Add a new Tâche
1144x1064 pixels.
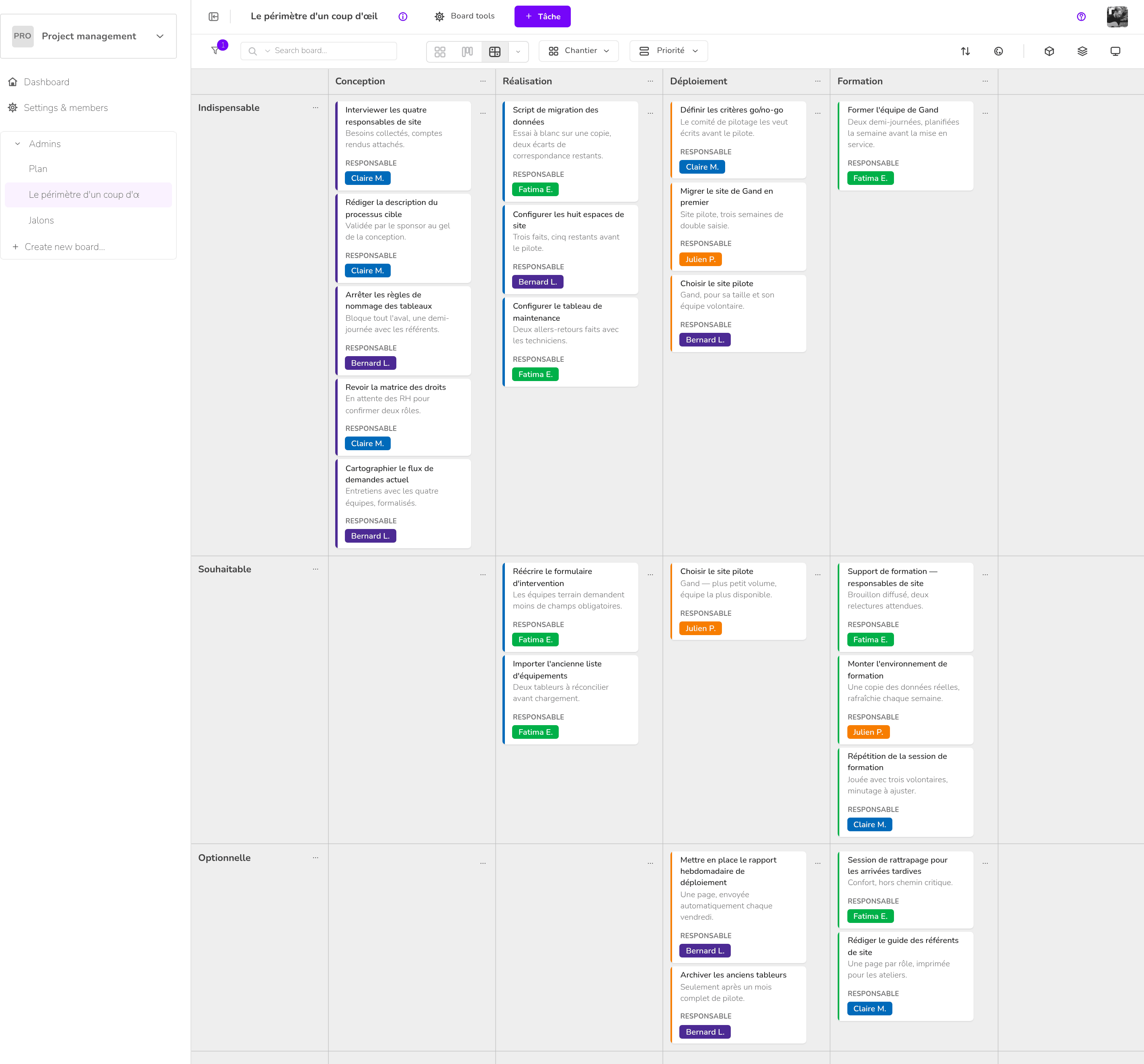point(542,16)
